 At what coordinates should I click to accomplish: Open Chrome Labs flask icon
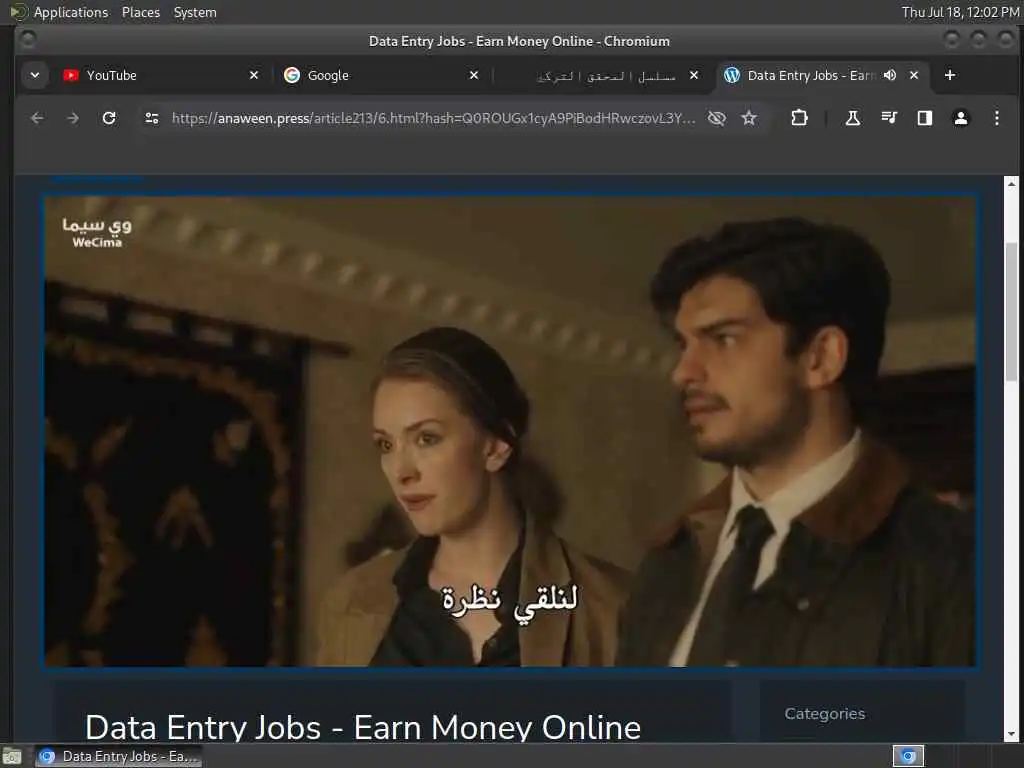coord(852,118)
